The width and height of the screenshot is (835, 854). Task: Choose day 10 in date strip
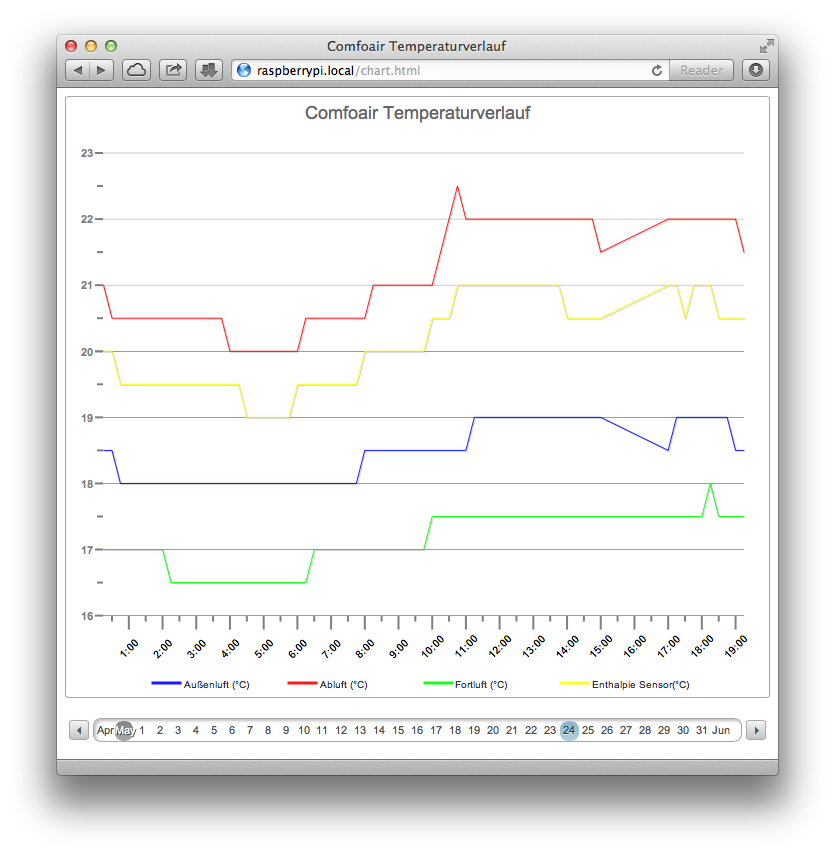click(x=304, y=730)
